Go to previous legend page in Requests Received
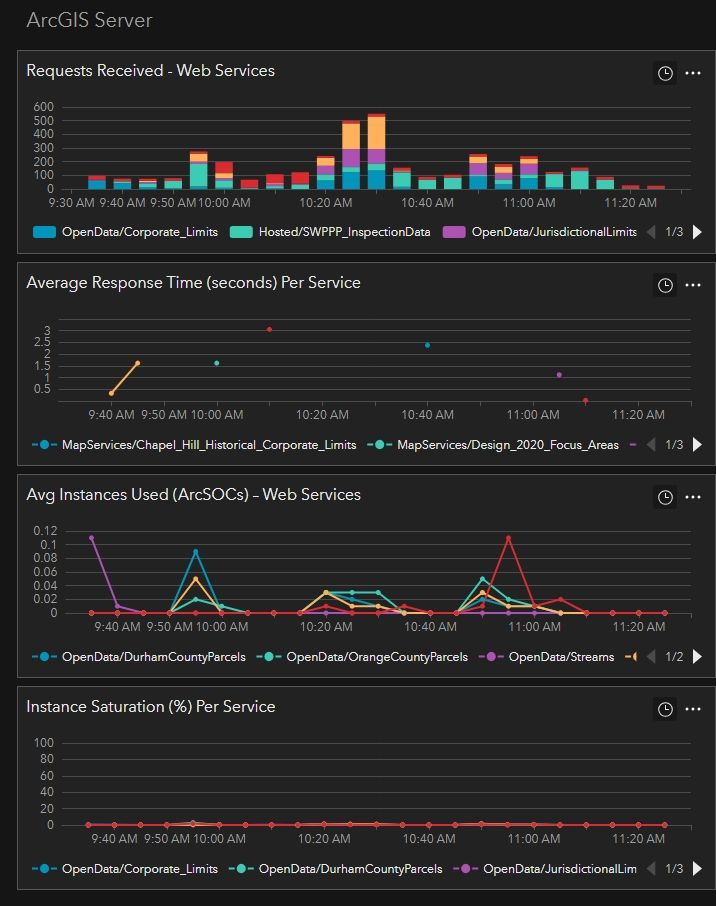Screen dimensions: 716x906 coord(651,232)
